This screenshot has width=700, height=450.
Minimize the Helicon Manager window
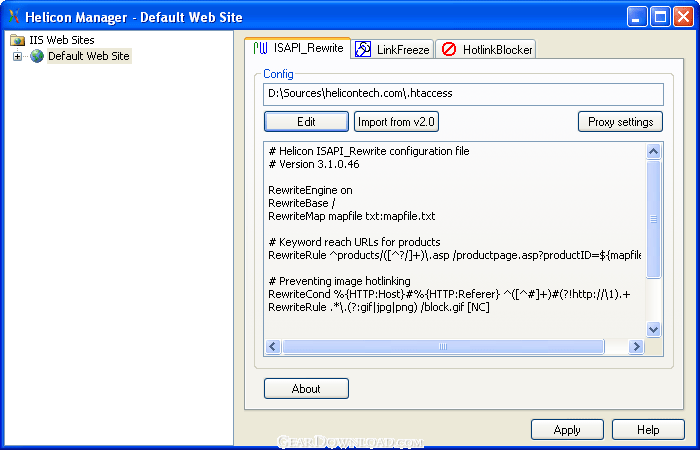[637, 17]
